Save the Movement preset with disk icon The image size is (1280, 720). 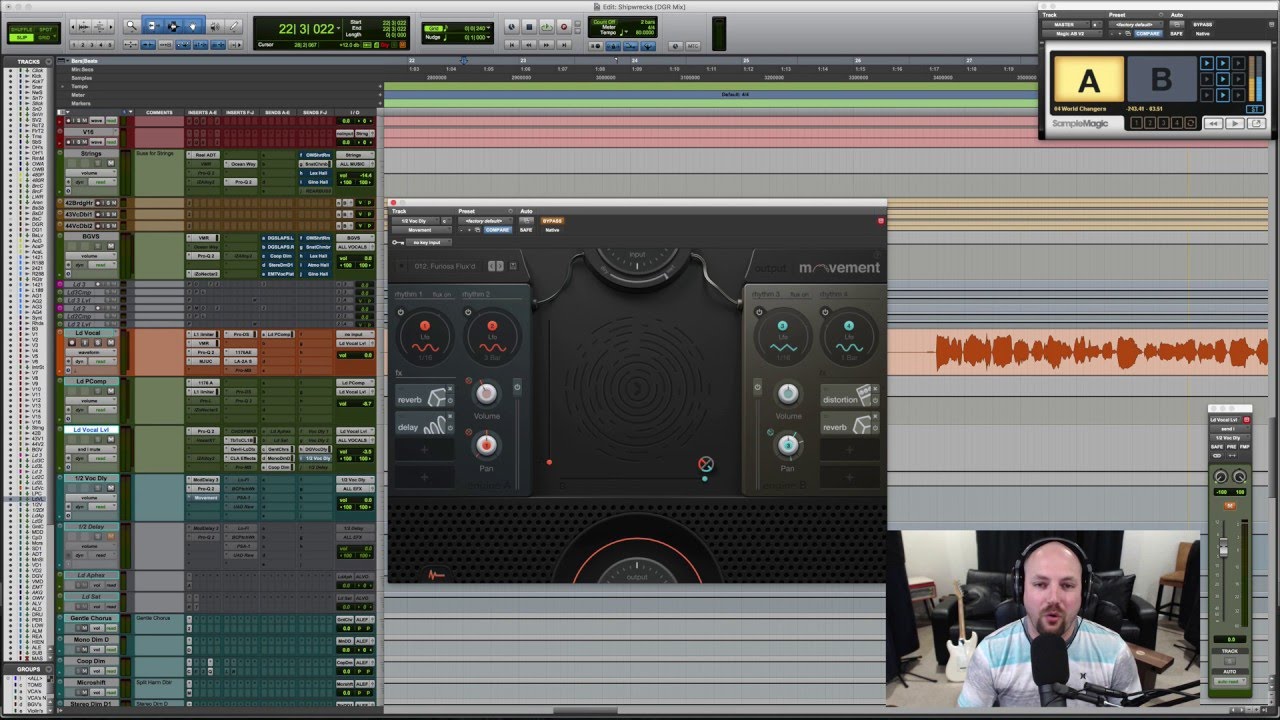(513, 266)
